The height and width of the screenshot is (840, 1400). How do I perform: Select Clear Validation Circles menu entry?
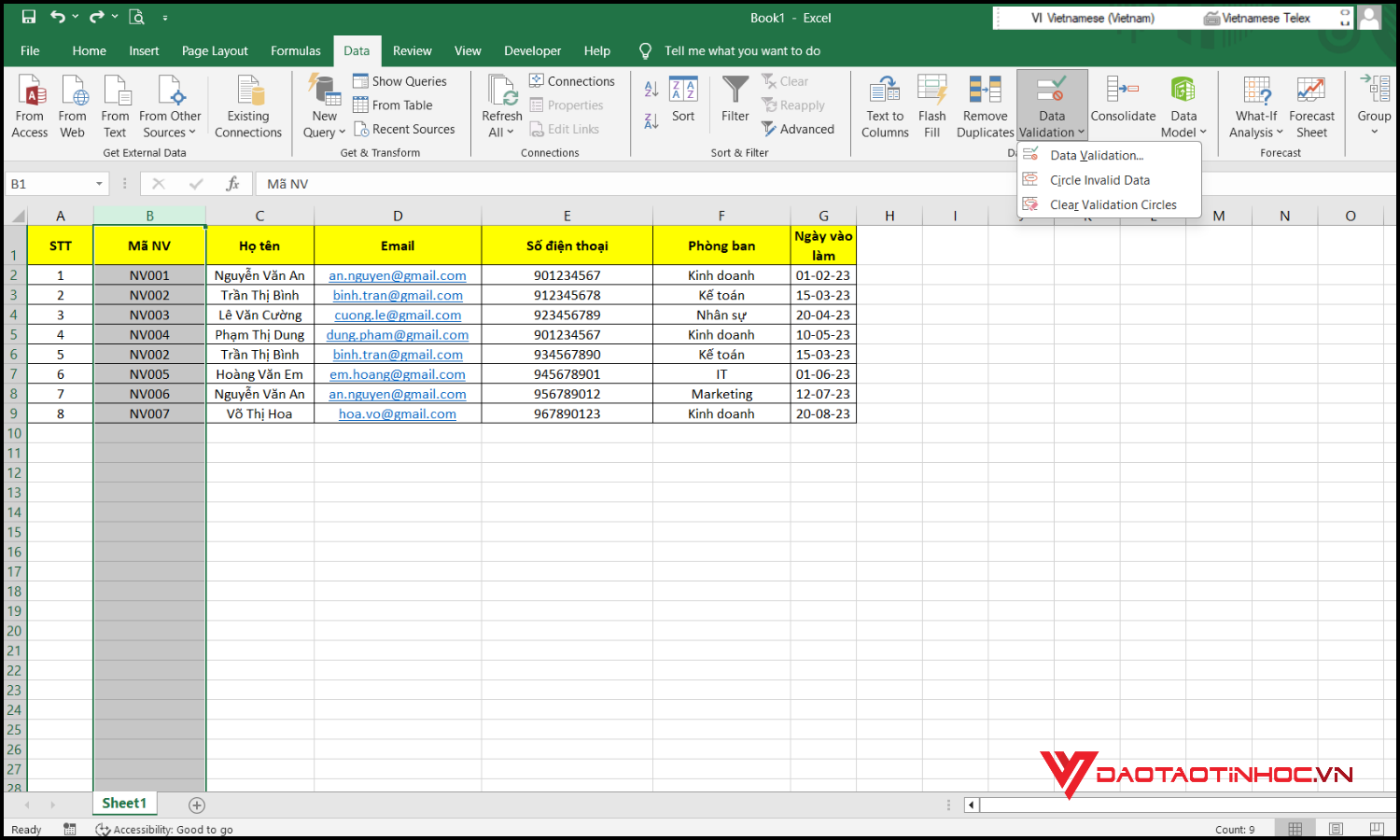[1113, 204]
